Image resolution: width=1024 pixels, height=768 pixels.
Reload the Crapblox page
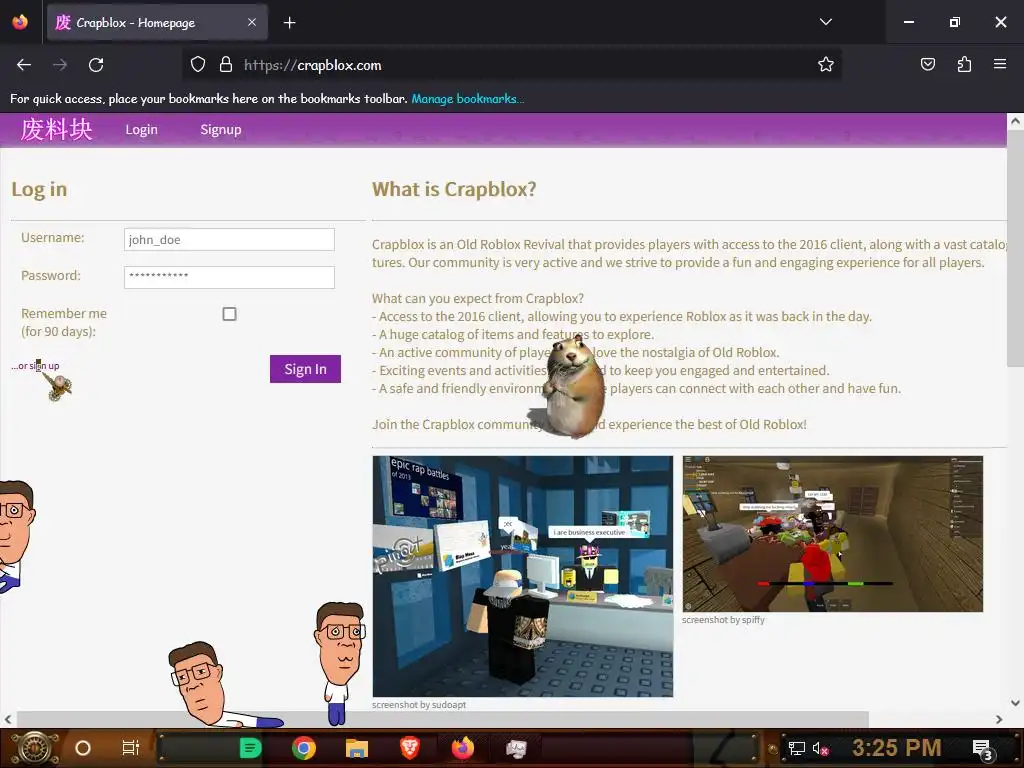click(x=96, y=65)
